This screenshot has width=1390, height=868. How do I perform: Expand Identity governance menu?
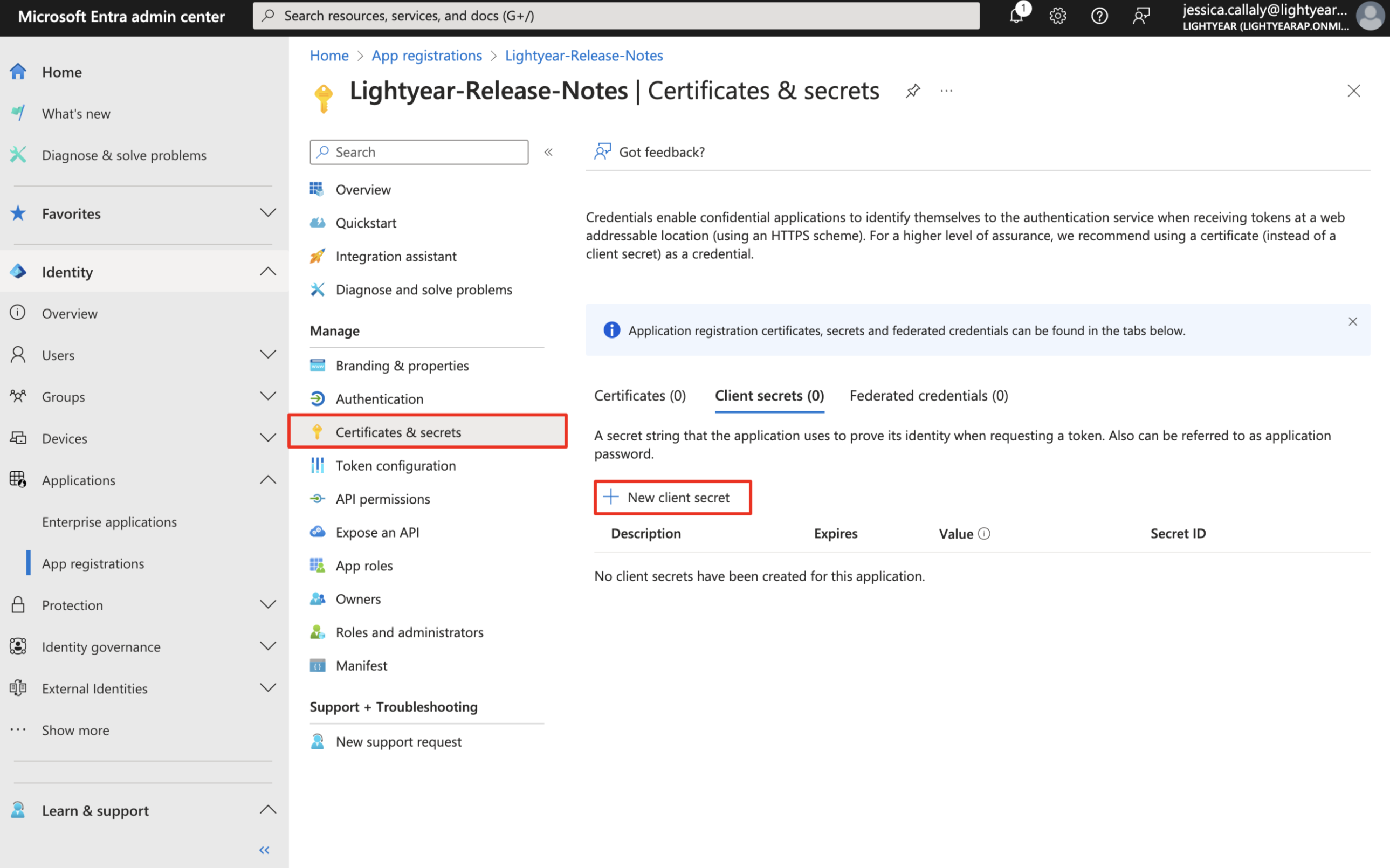pyautogui.click(x=267, y=646)
